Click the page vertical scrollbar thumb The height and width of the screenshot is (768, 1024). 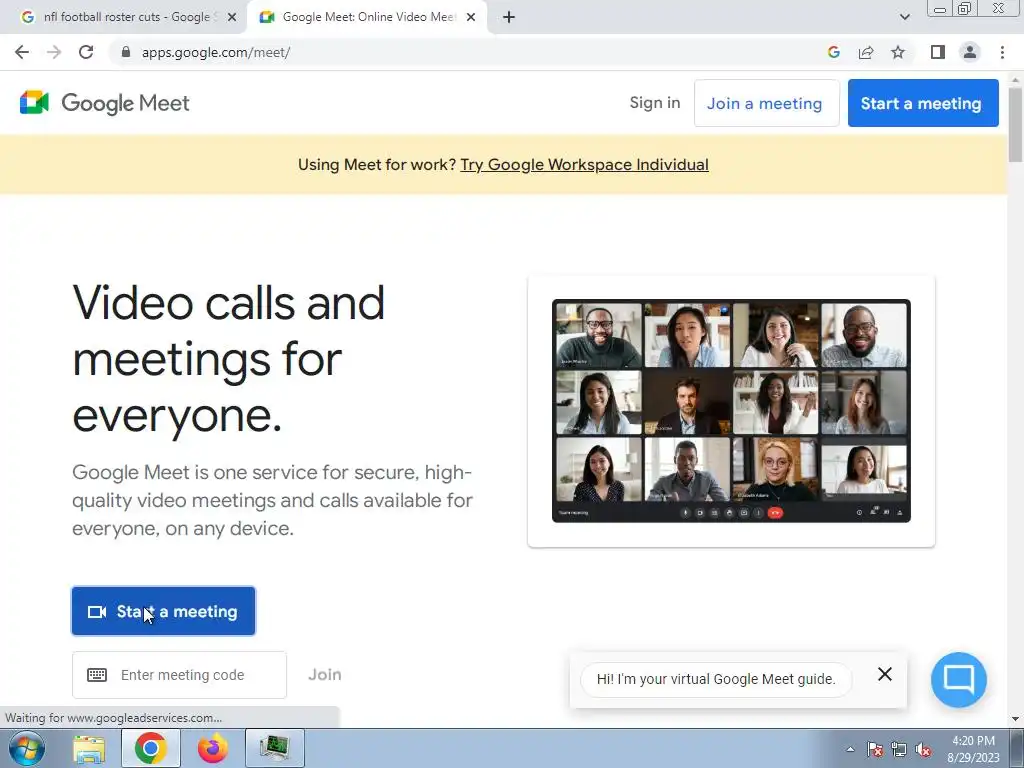point(1015,123)
